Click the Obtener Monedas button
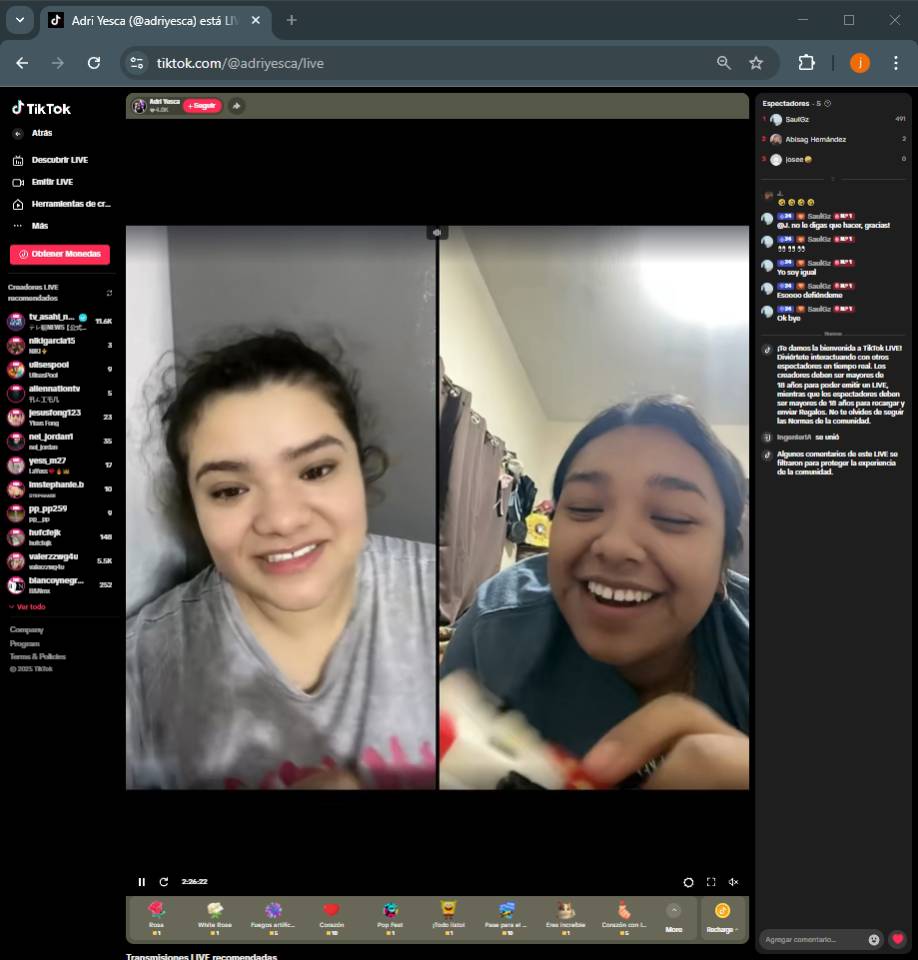This screenshot has width=918, height=960. (60, 254)
